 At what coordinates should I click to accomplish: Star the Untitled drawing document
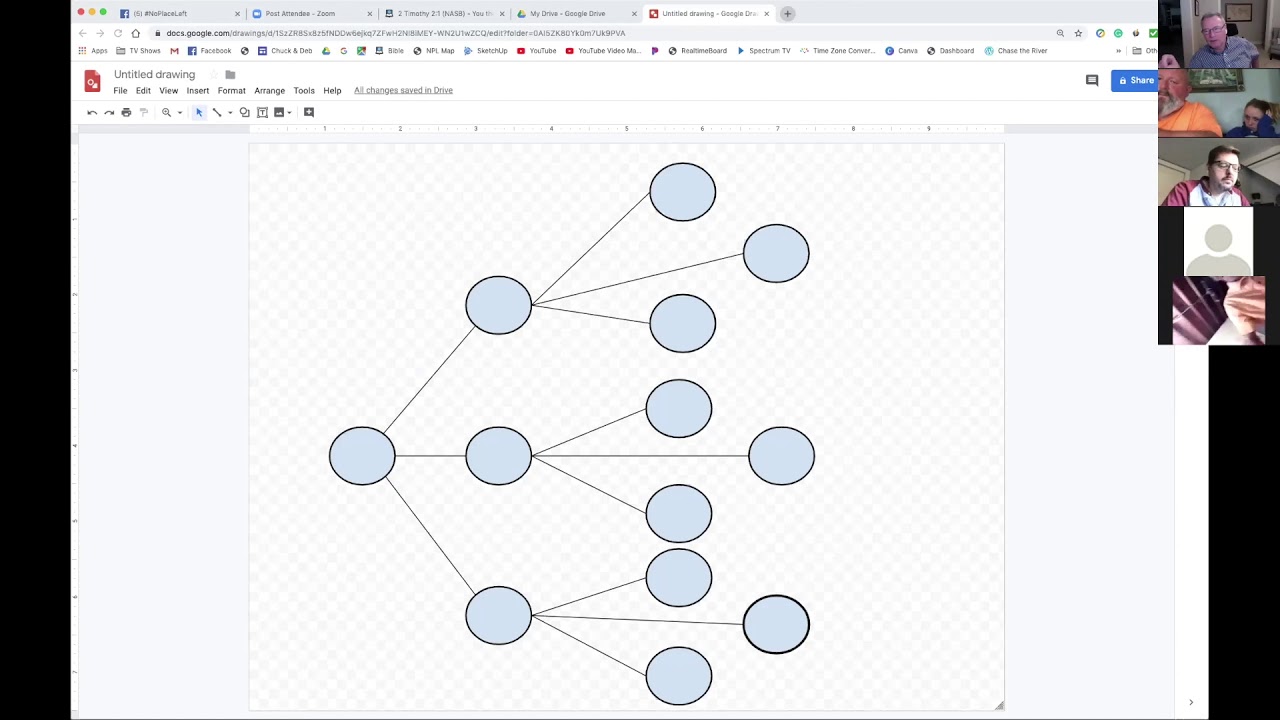pyautogui.click(x=212, y=74)
